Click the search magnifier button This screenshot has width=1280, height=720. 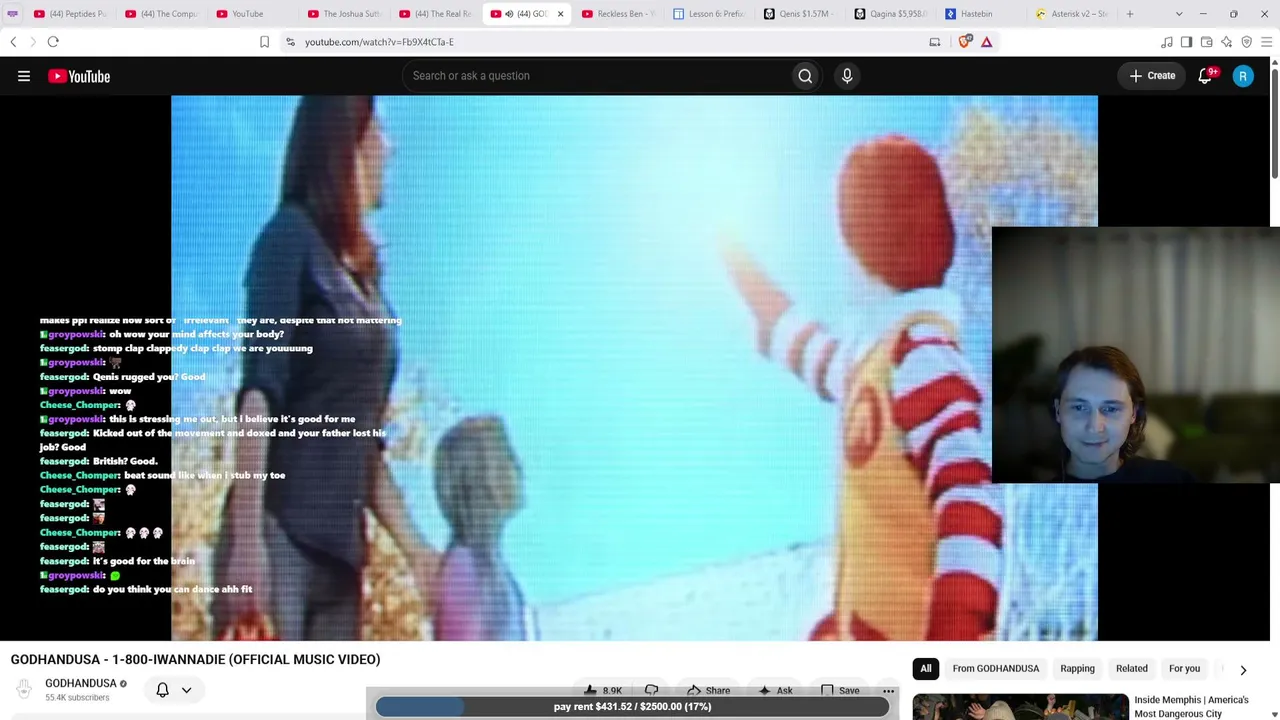coord(805,76)
